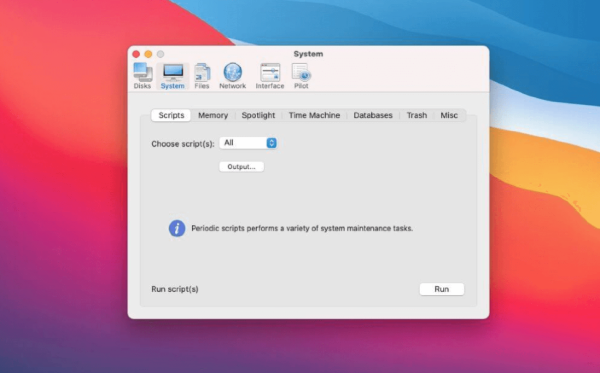Select the Misc tab
The width and height of the screenshot is (600, 373).
449,115
